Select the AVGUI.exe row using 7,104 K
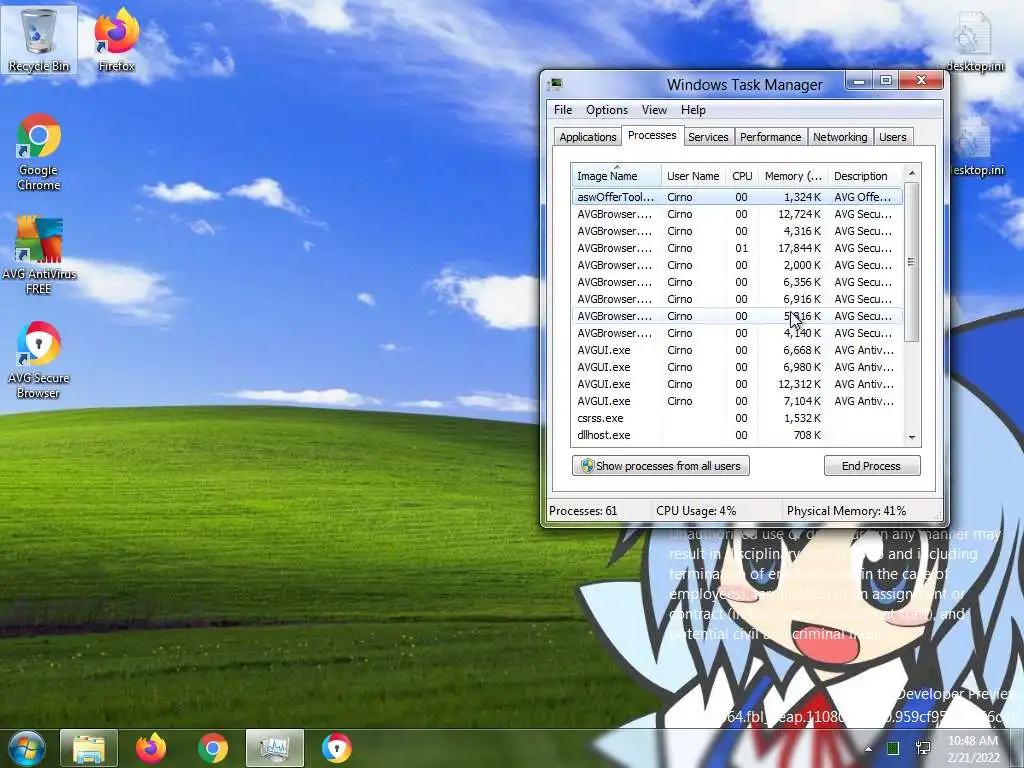The width and height of the screenshot is (1024, 768). click(737, 400)
